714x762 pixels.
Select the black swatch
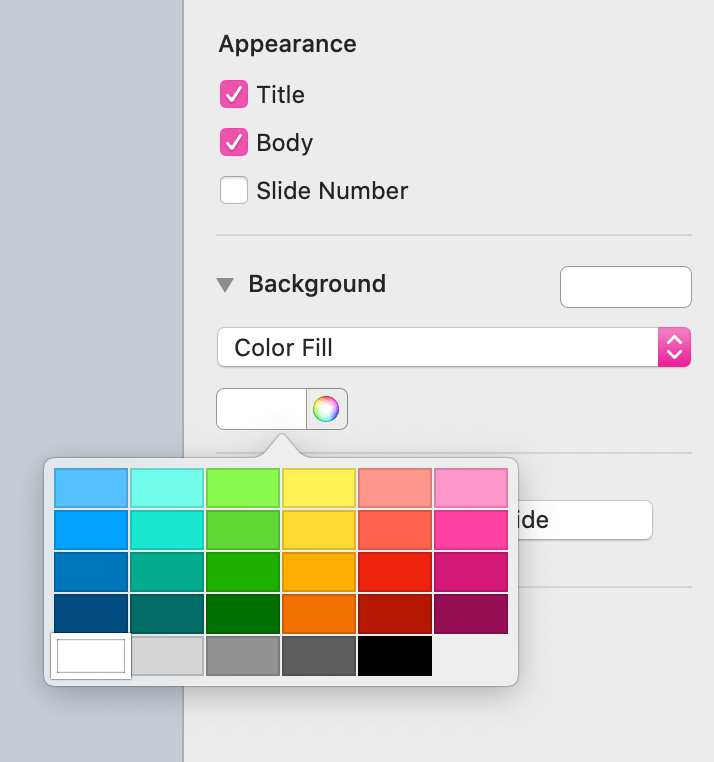click(395, 656)
